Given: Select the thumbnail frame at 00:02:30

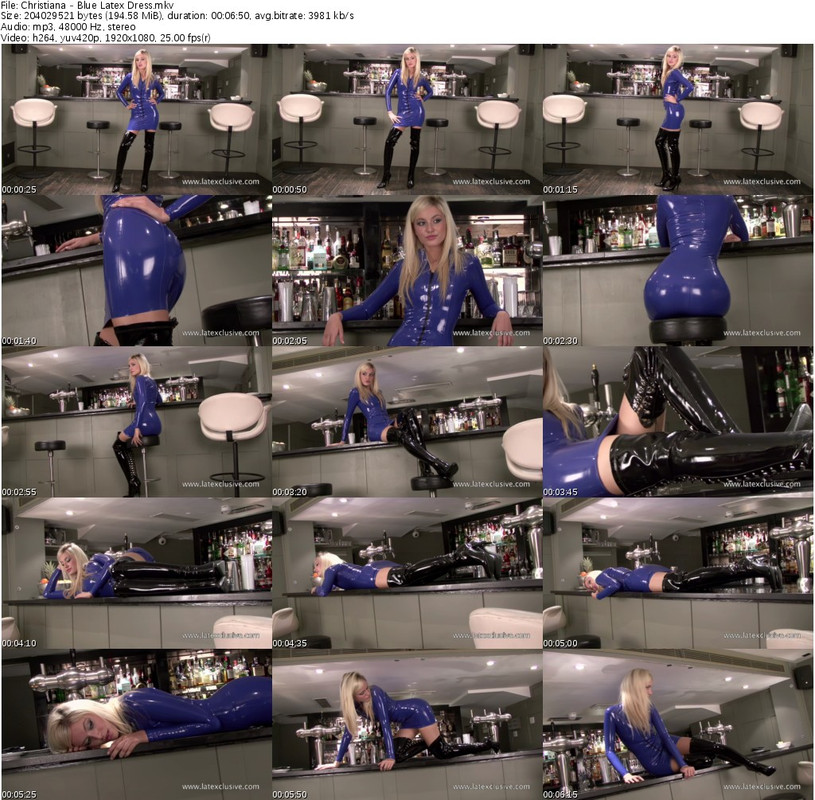Looking at the screenshot, I should pos(678,271).
